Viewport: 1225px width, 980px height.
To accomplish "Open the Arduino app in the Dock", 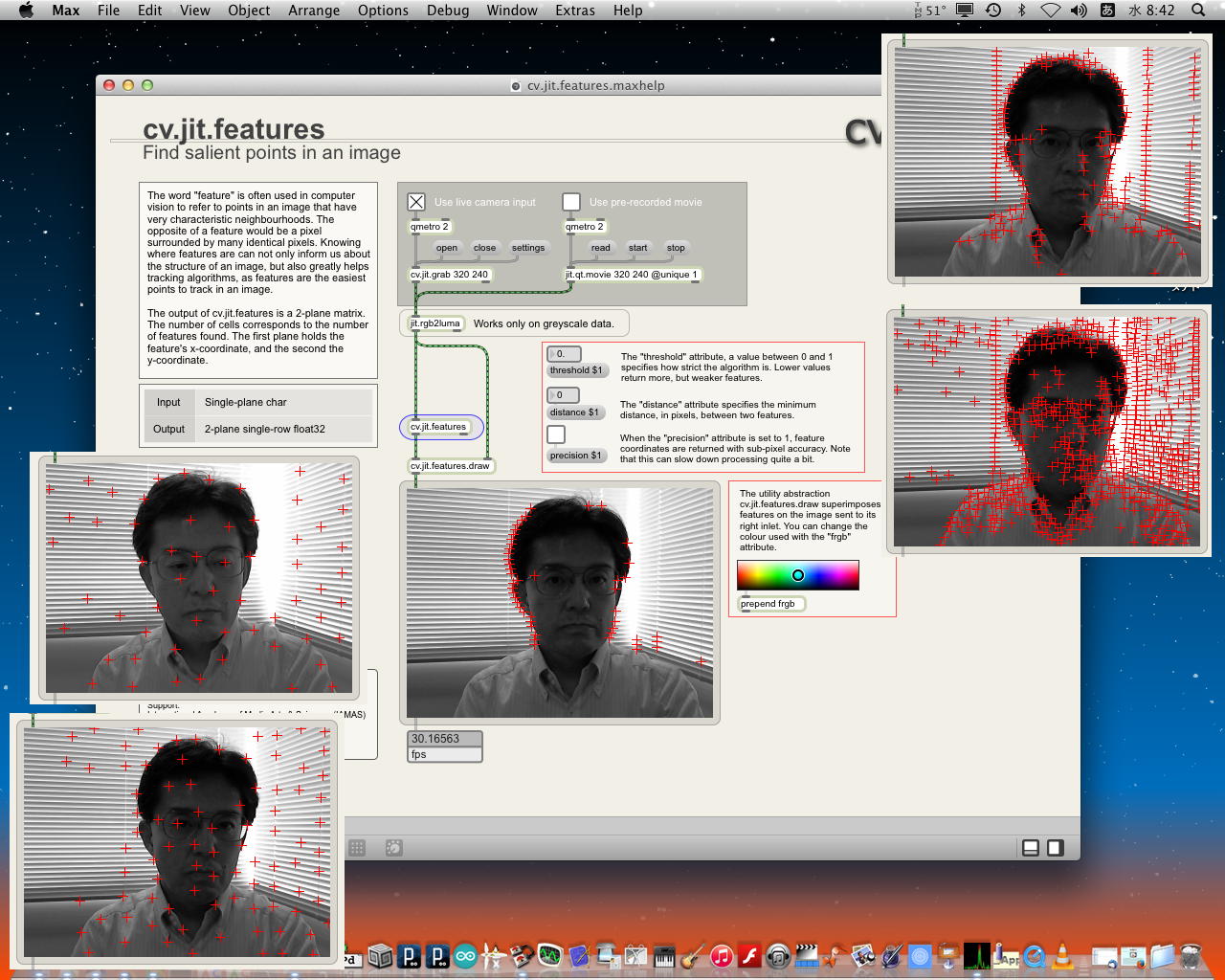I will pos(465,955).
